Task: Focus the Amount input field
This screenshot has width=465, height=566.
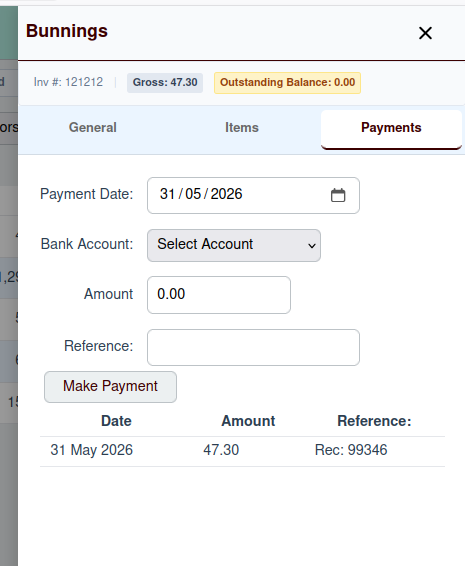Action: pos(219,295)
